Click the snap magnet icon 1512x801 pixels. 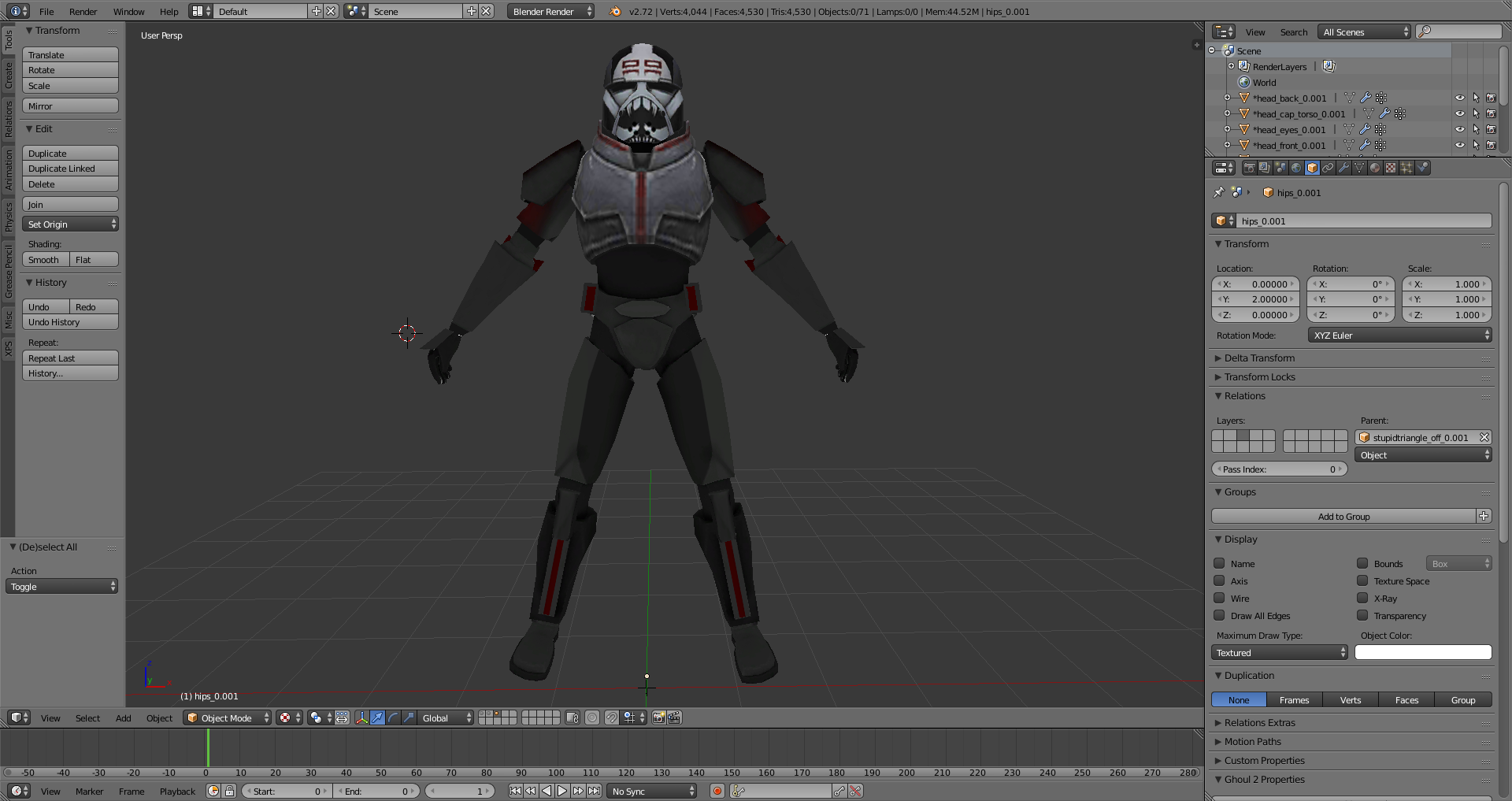tap(611, 718)
